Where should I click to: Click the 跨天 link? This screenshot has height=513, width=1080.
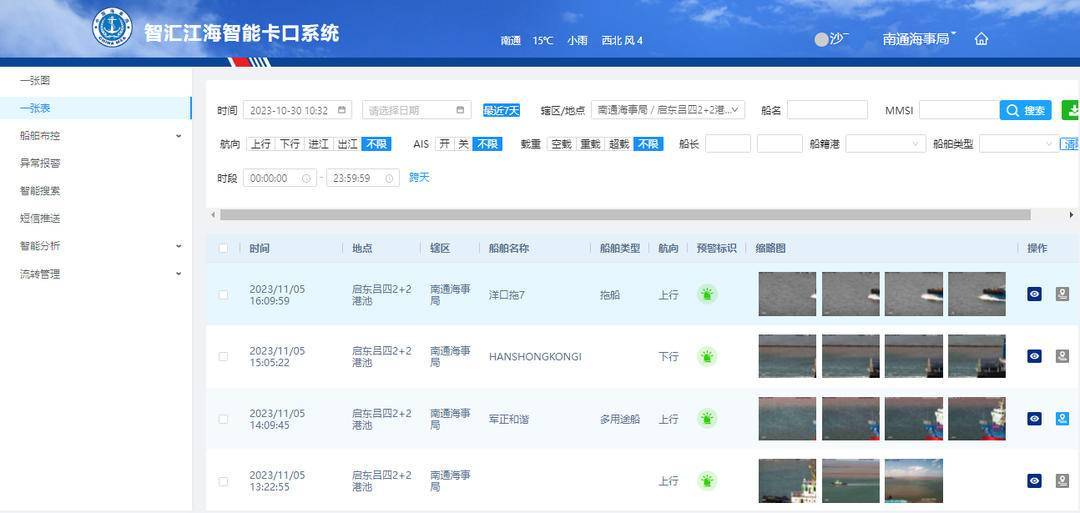click(x=419, y=177)
